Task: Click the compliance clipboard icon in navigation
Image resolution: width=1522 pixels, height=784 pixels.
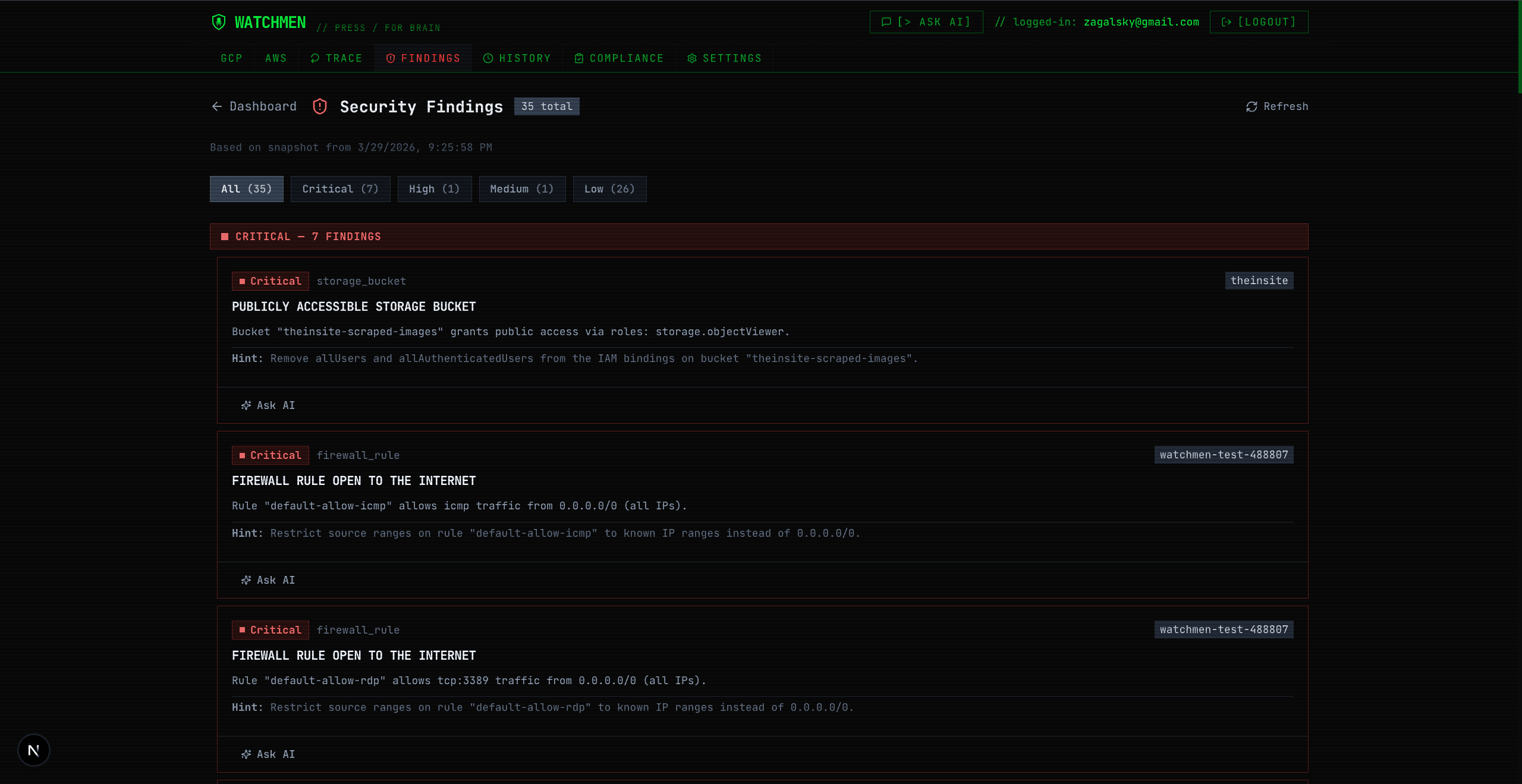Action: click(x=579, y=58)
